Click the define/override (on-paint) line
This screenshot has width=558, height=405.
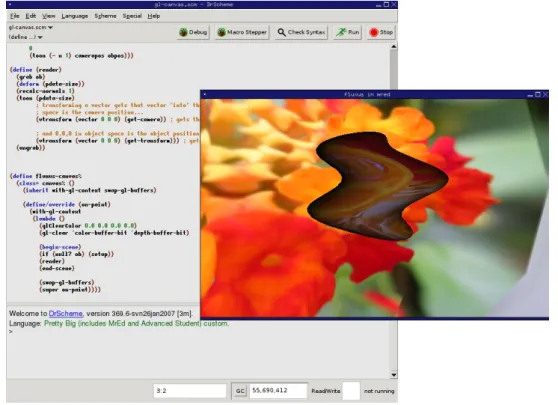click(x=67, y=205)
